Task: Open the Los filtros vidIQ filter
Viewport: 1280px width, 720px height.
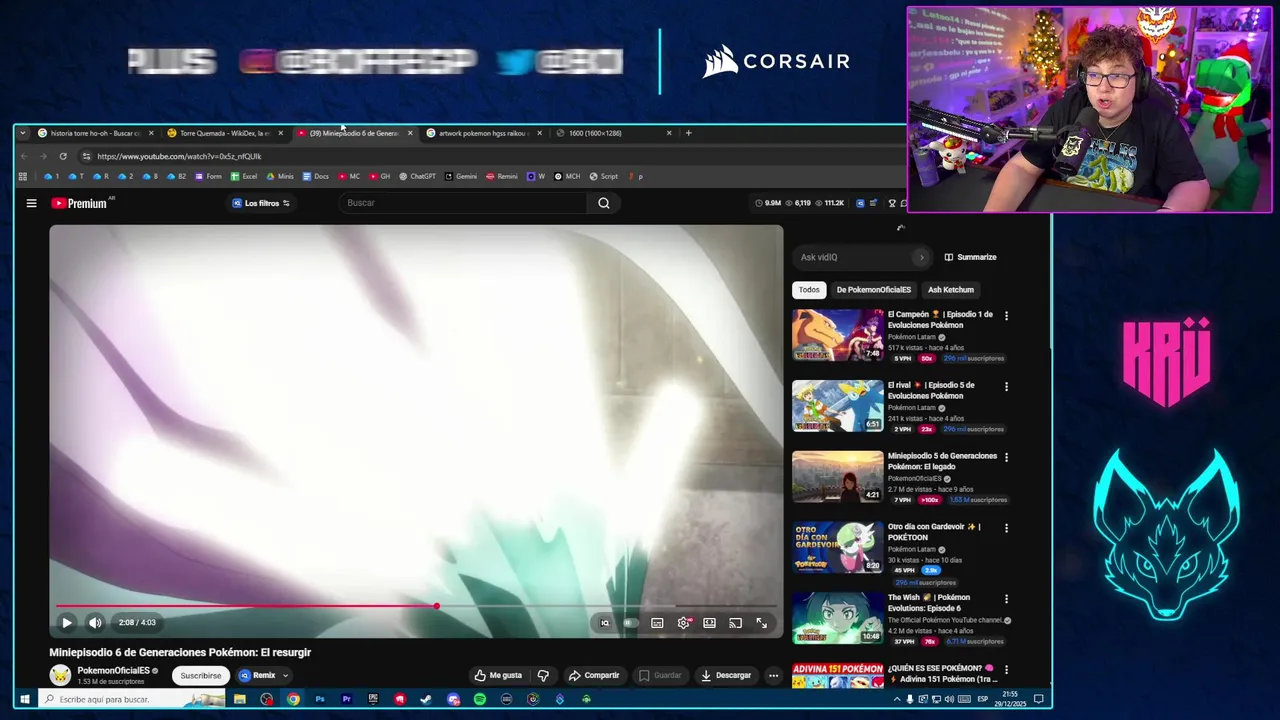Action: [x=261, y=203]
